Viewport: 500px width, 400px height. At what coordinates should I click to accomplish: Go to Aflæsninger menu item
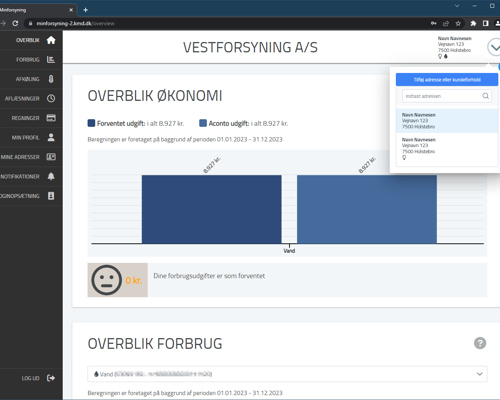tap(22, 99)
